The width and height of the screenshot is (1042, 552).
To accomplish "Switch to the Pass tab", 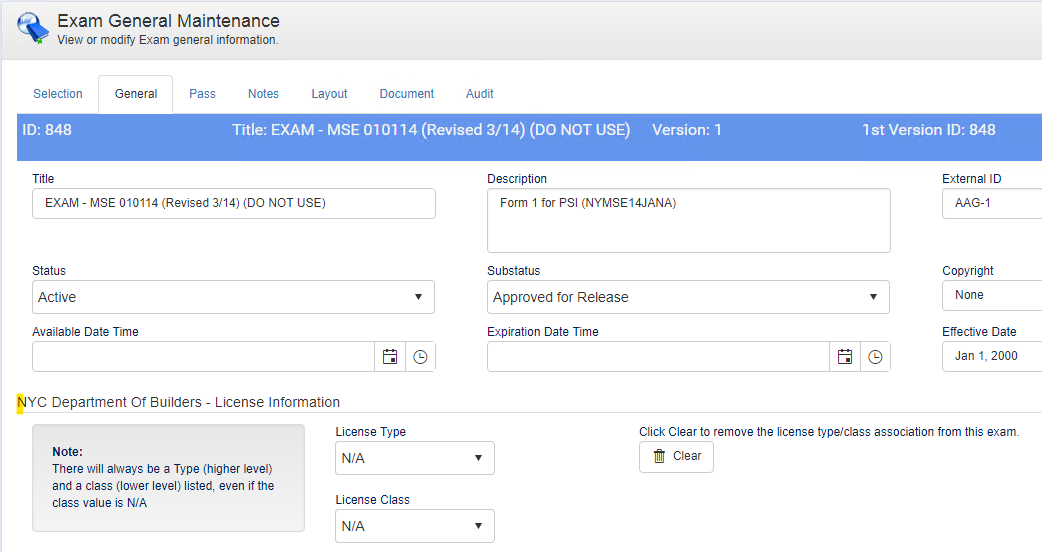I will (x=202, y=94).
